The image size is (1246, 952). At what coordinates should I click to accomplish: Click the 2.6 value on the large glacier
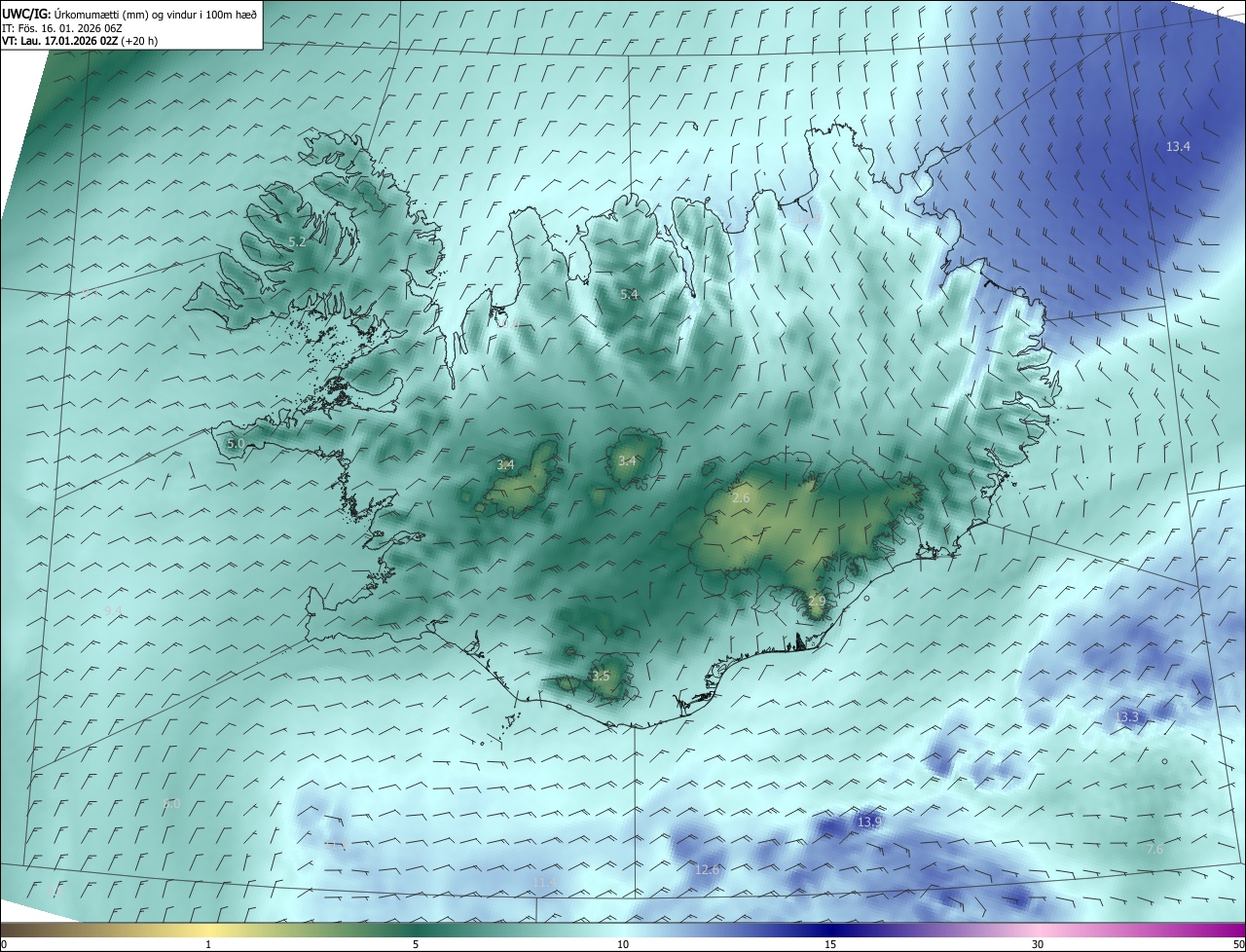[741, 498]
